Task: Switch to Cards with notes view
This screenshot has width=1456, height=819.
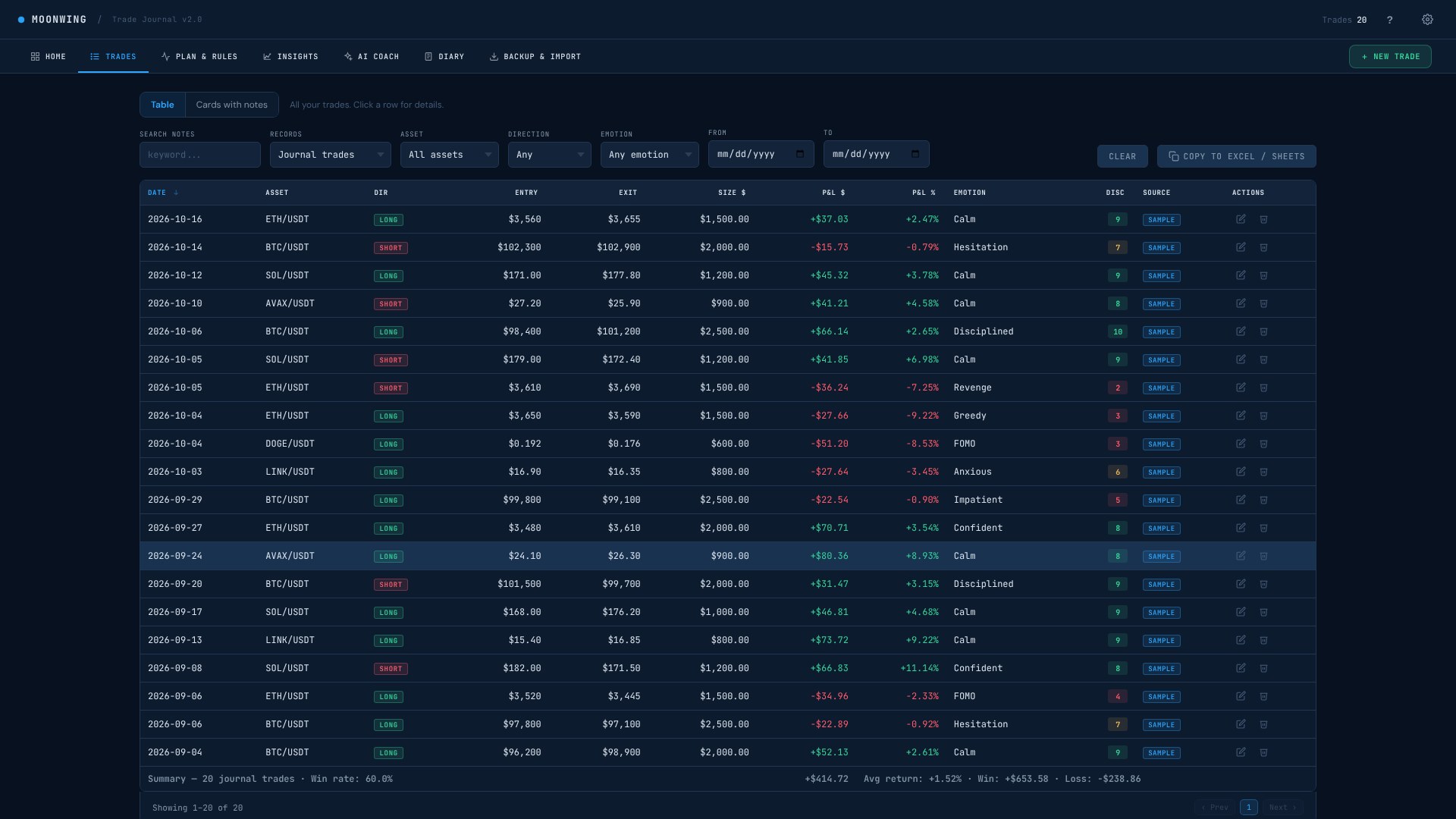Action: 231,105
